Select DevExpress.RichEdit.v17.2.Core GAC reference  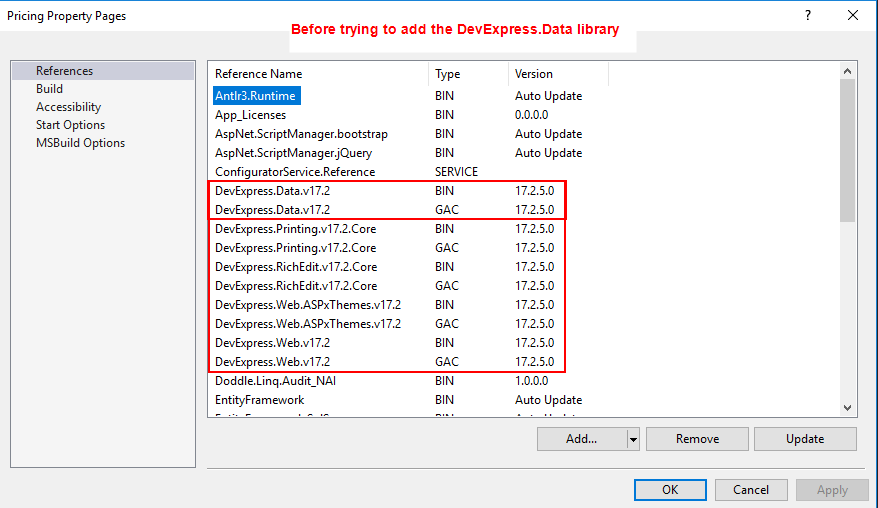296,286
